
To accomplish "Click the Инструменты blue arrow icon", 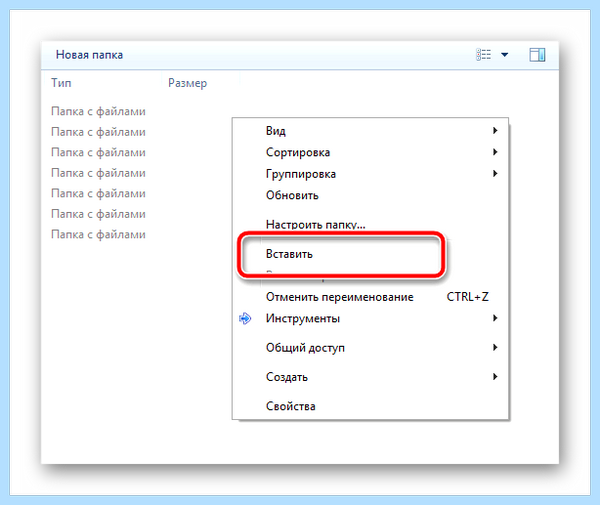I will [x=245, y=318].
